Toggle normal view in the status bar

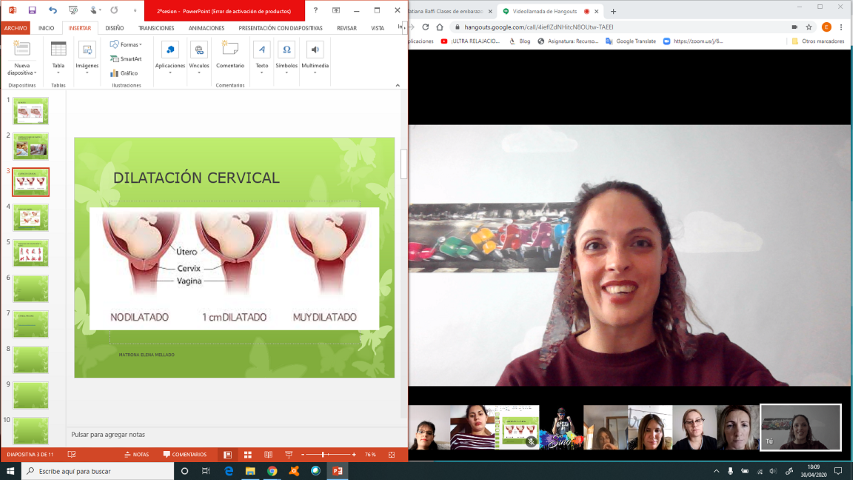click(228, 454)
